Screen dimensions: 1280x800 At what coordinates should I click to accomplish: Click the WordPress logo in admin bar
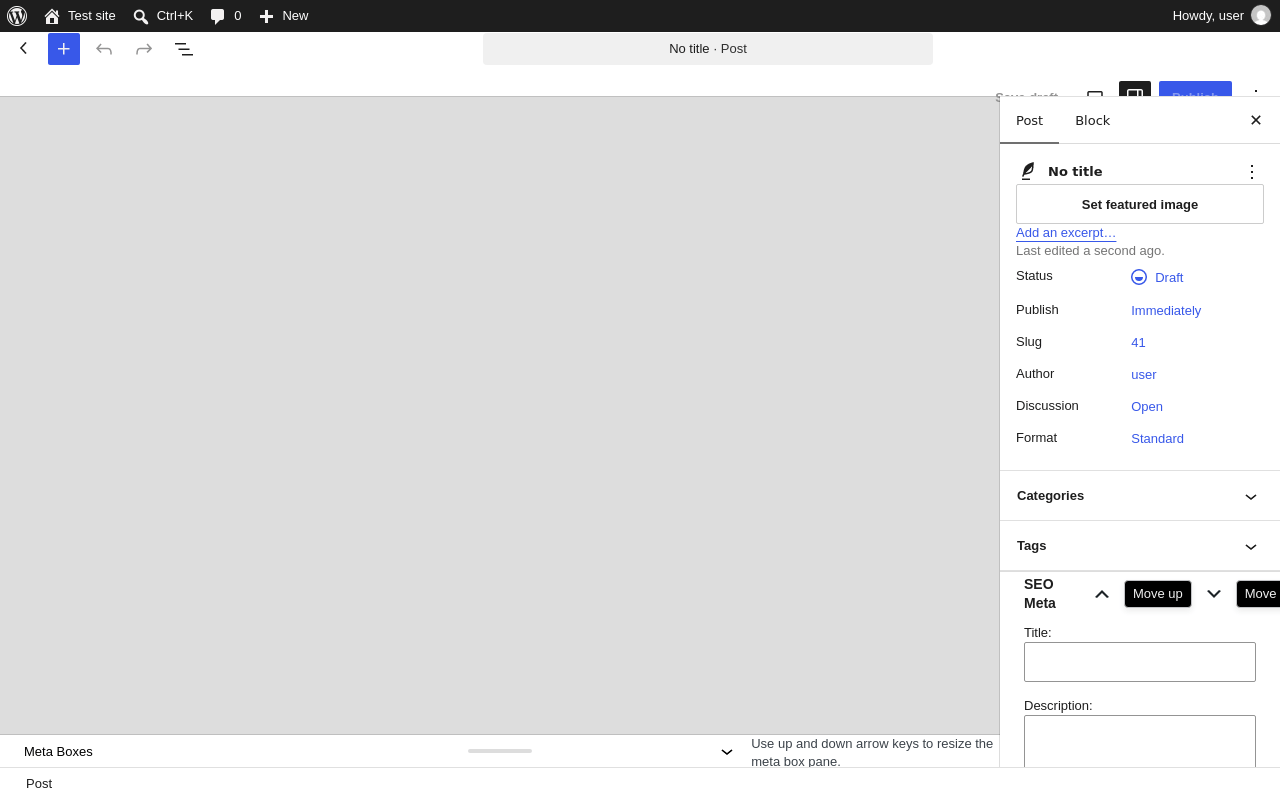click(x=17, y=16)
